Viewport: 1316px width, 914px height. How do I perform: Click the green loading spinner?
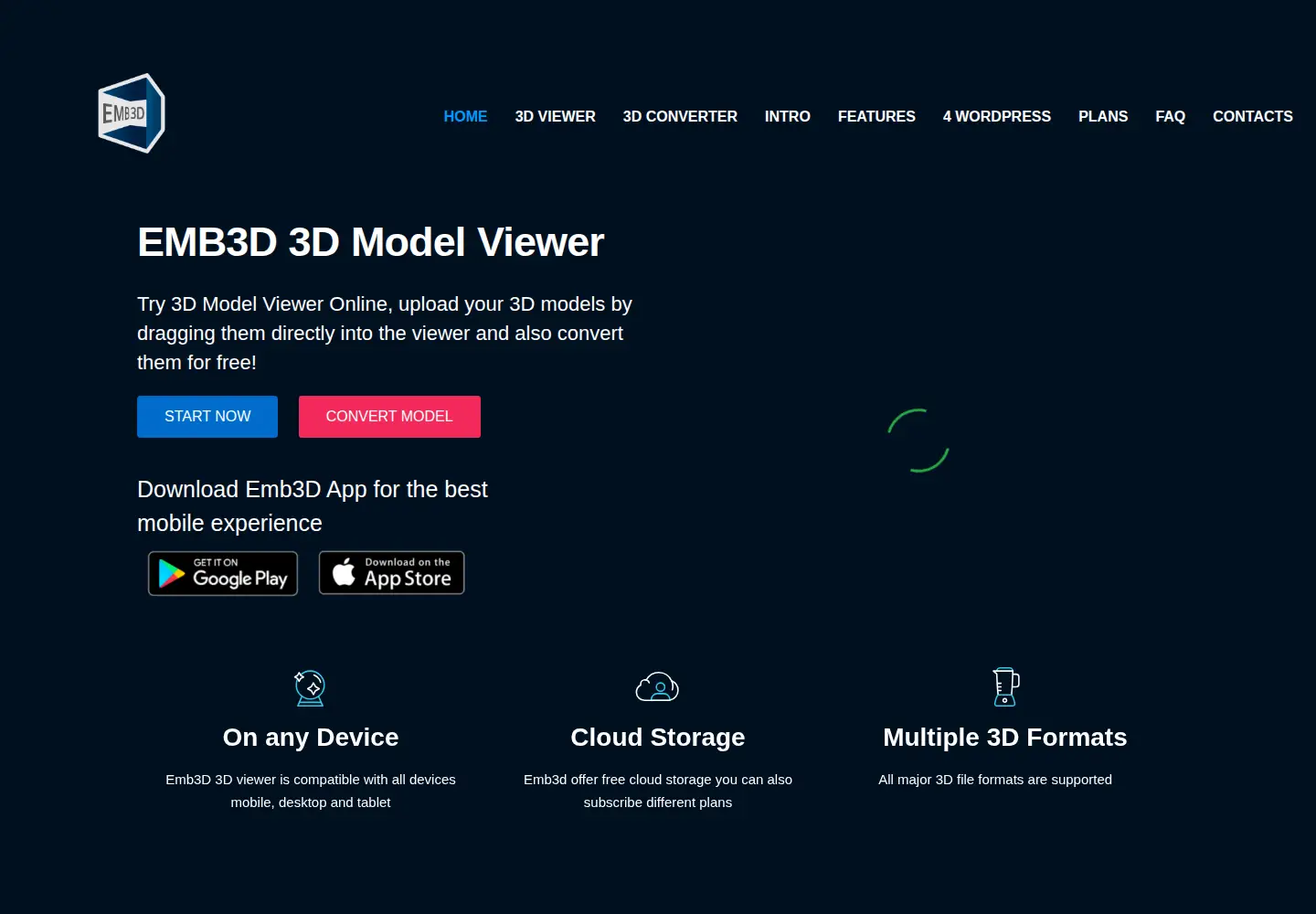pyautogui.click(x=918, y=441)
